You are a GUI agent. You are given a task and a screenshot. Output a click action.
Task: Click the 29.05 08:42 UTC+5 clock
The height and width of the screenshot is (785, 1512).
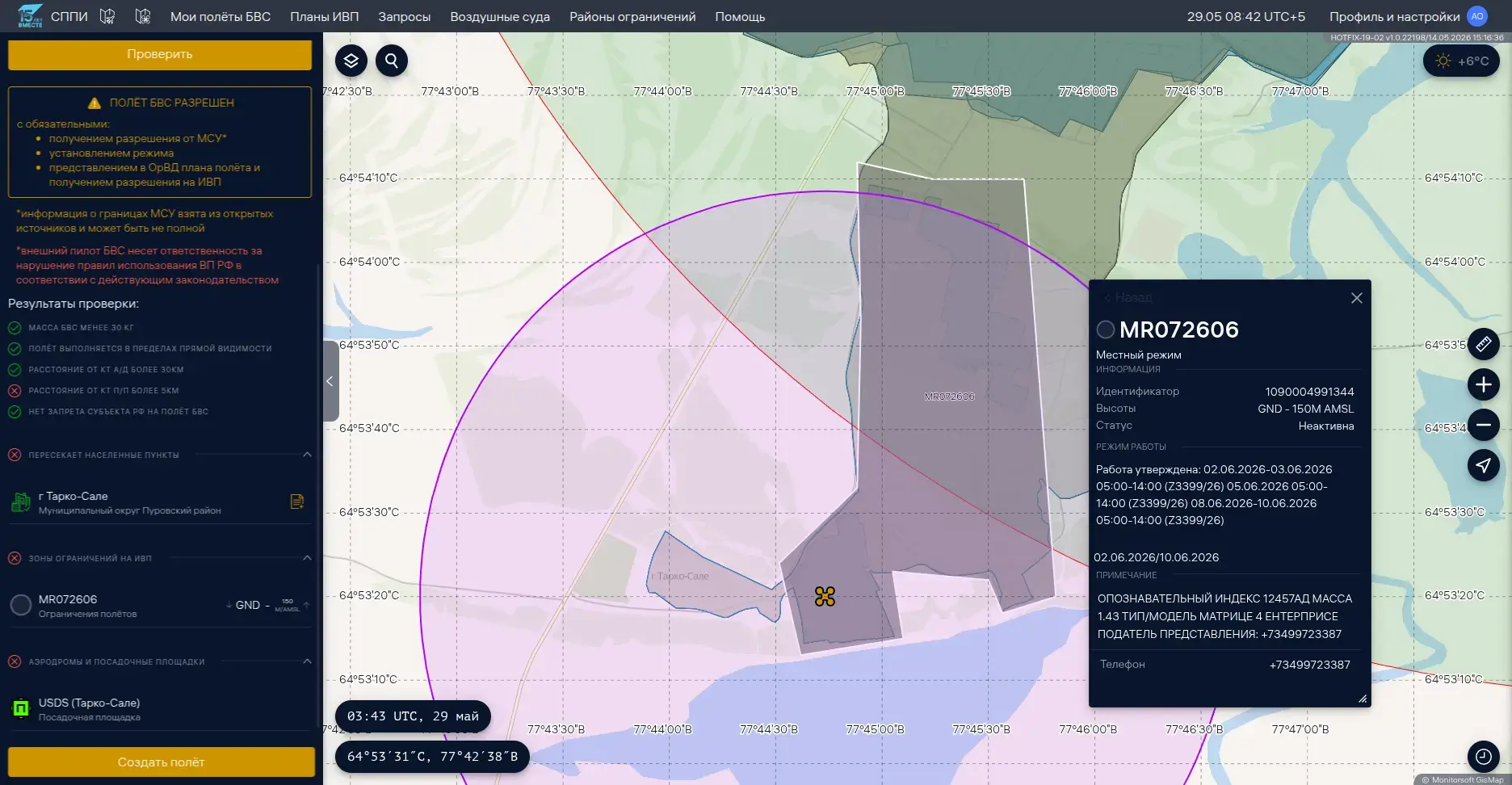pyautogui.click(x=1245, y=16)
